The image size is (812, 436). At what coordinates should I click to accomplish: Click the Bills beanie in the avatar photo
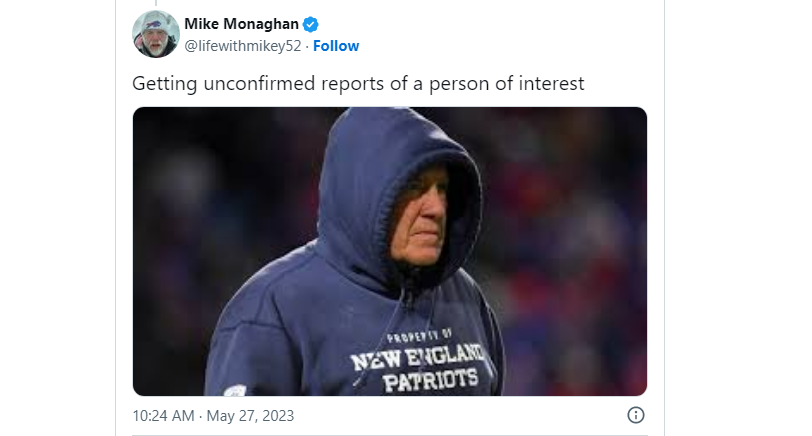[x=154, y=22]
